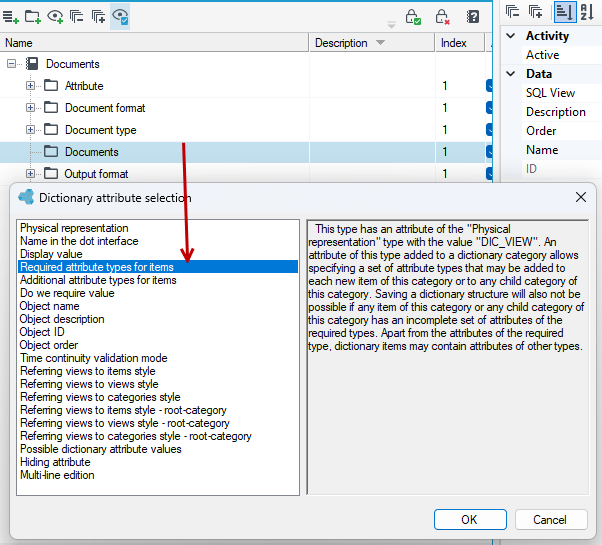The image size is (602, 545).
Task: Click the add category folder icon
Action: [x=33, y=17]
